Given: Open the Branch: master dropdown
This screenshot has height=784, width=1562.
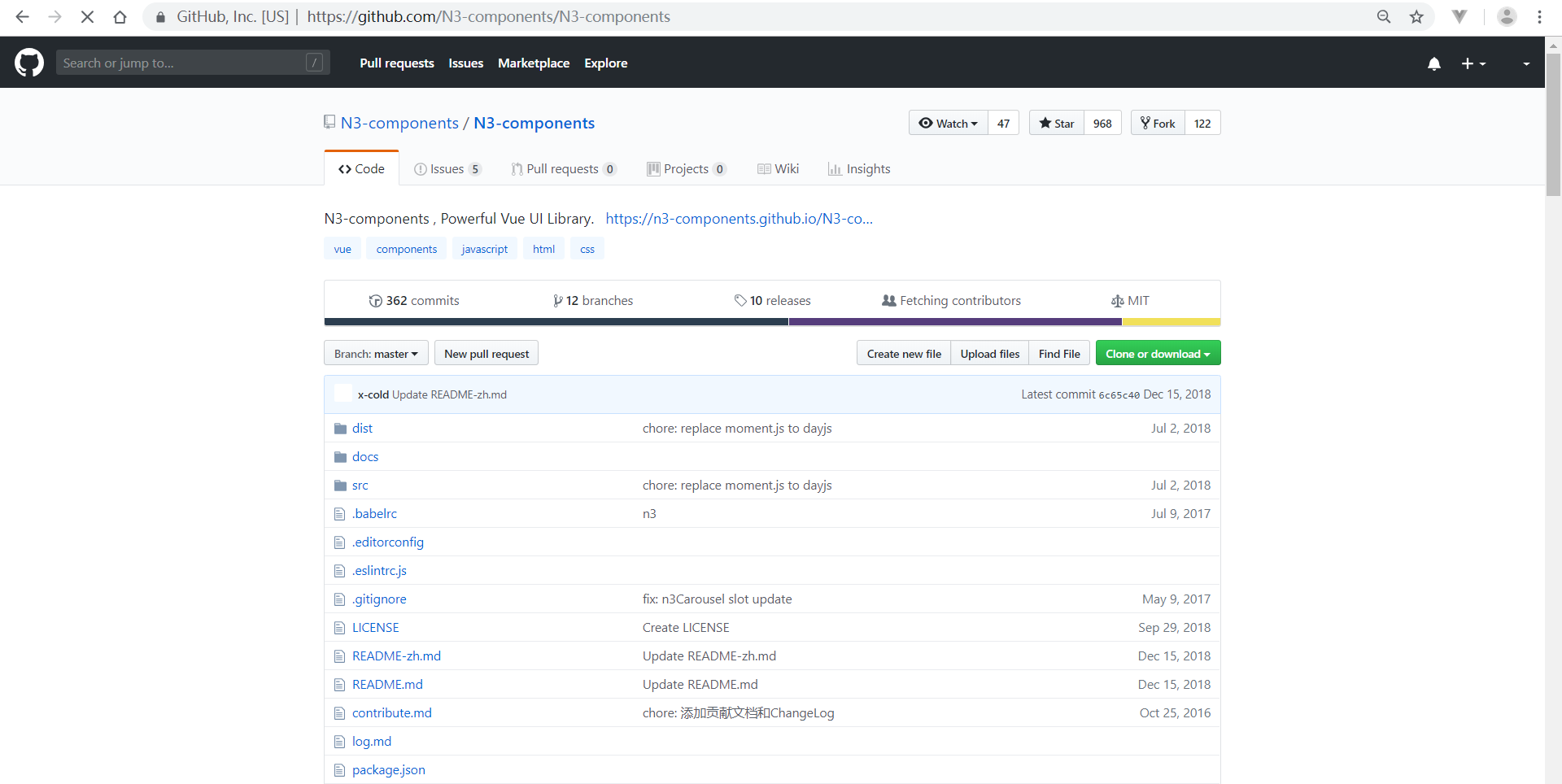Looking at the screenshot, I should click(376, 353).
